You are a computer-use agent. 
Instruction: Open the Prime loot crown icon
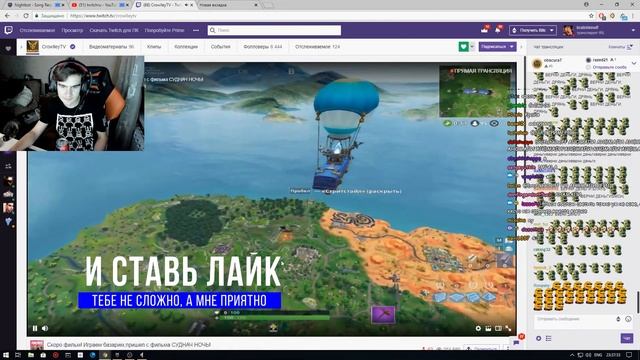[x=484, y=30]
